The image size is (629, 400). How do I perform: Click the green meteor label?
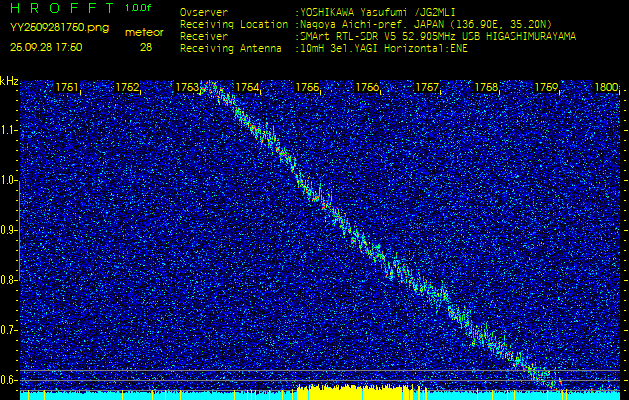tap(144, 32)
